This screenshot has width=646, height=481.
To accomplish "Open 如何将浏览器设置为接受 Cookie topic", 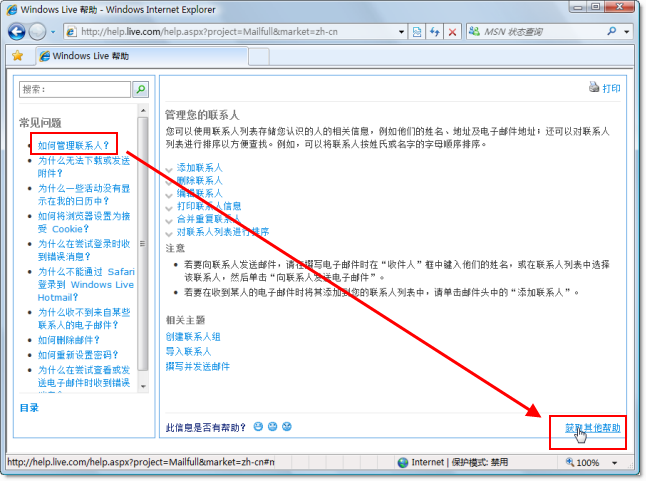I will tap(84, 222).
